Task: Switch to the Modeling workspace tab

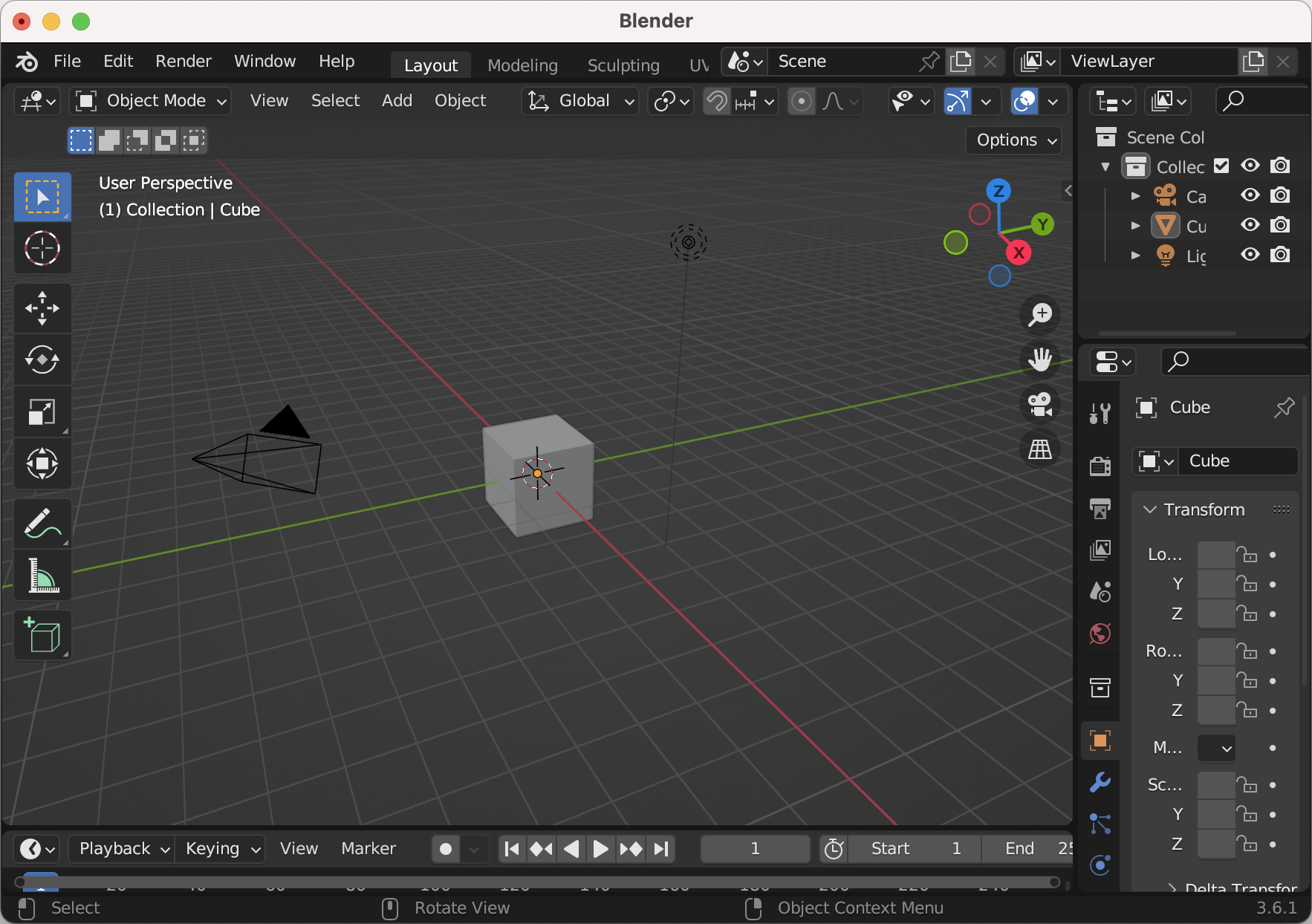Action: pyautogui.click(x=522, y=65)
